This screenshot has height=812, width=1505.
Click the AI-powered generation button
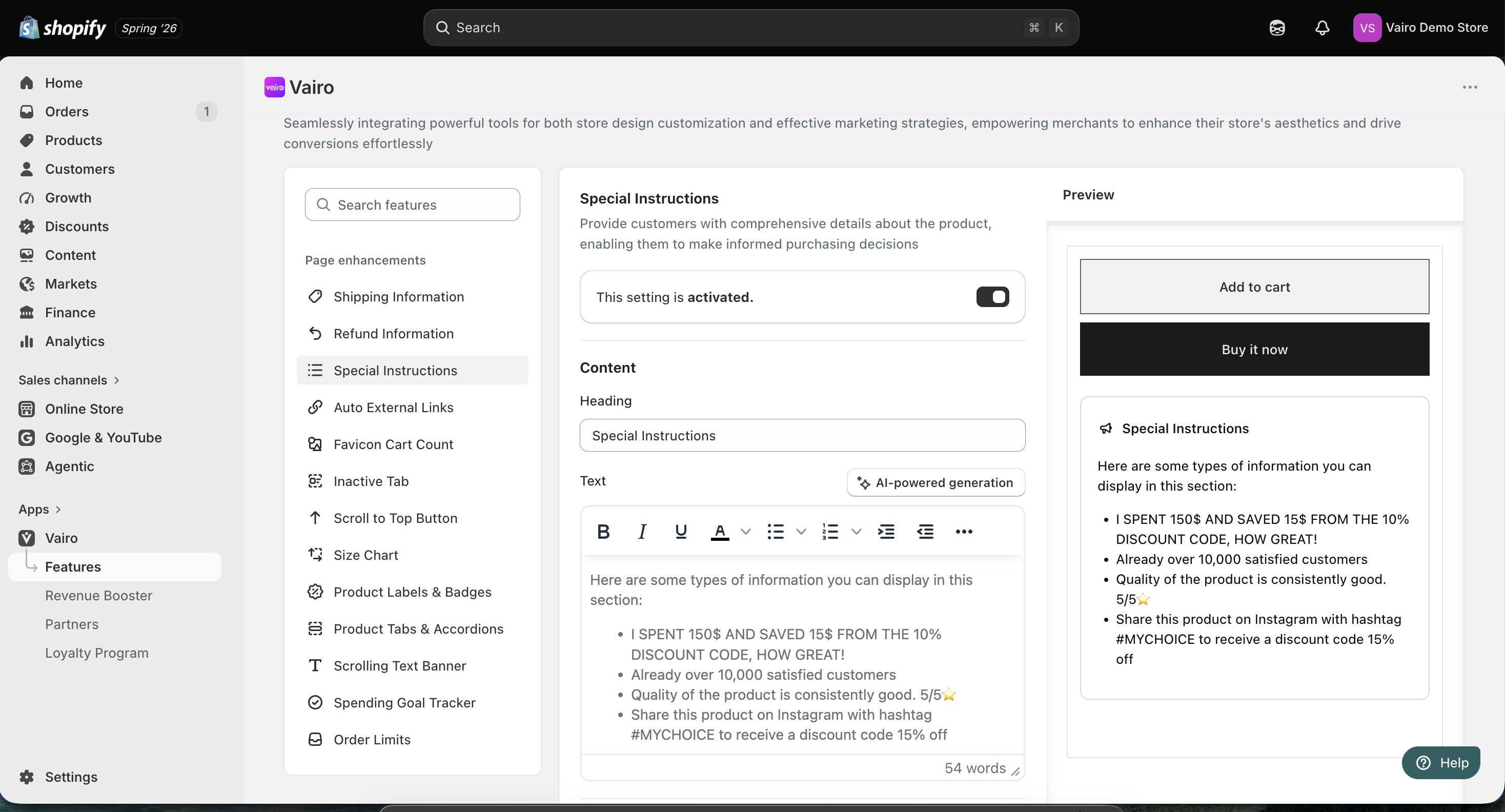click(936, 482)
